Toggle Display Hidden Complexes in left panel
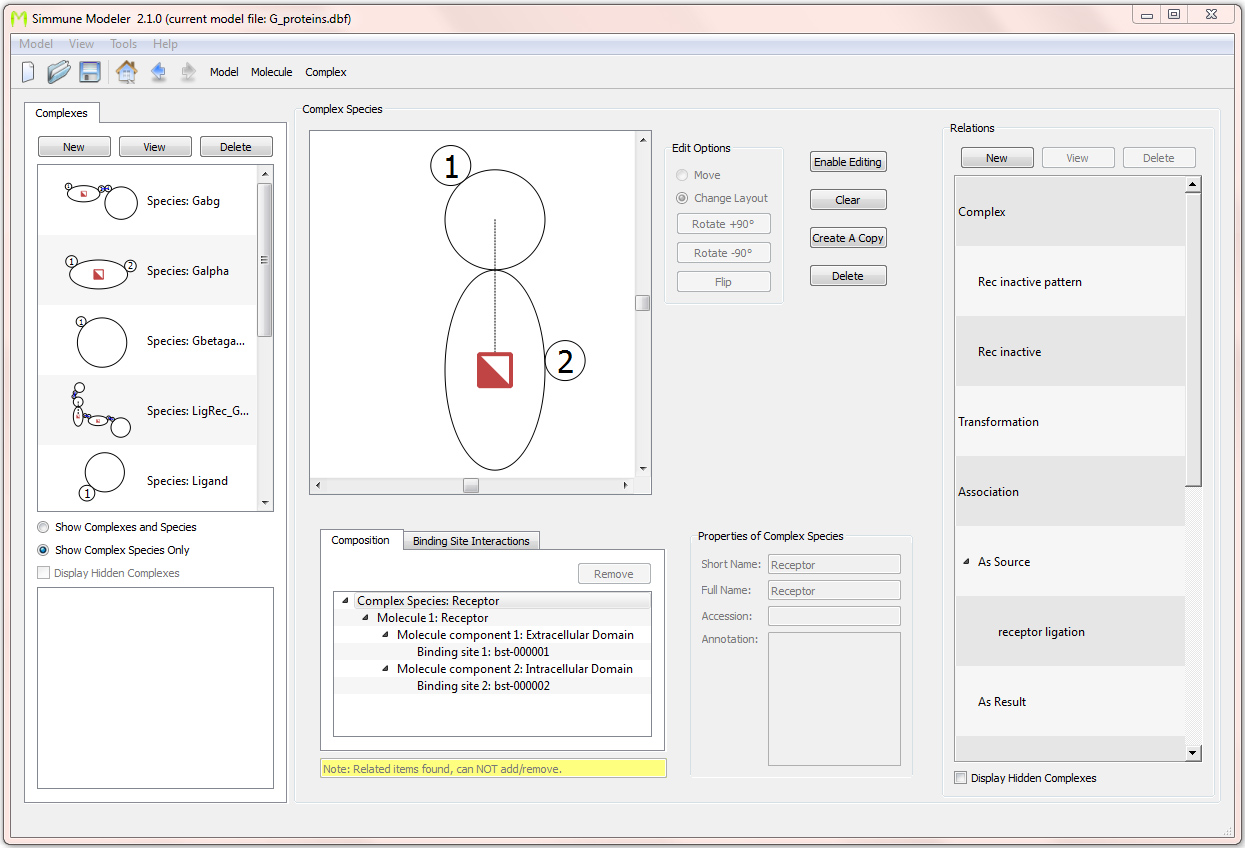Viewport: 1245px width, 848px height. (43, 573)
